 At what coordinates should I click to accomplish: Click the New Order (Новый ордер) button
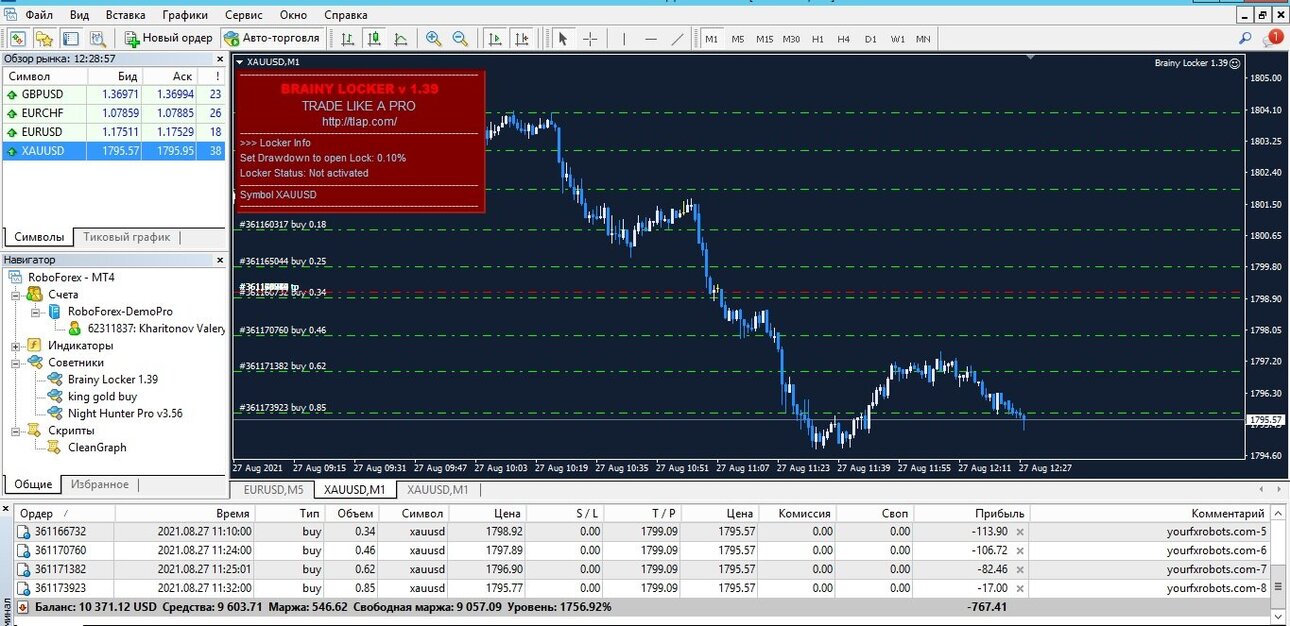[x=169, y=38]
